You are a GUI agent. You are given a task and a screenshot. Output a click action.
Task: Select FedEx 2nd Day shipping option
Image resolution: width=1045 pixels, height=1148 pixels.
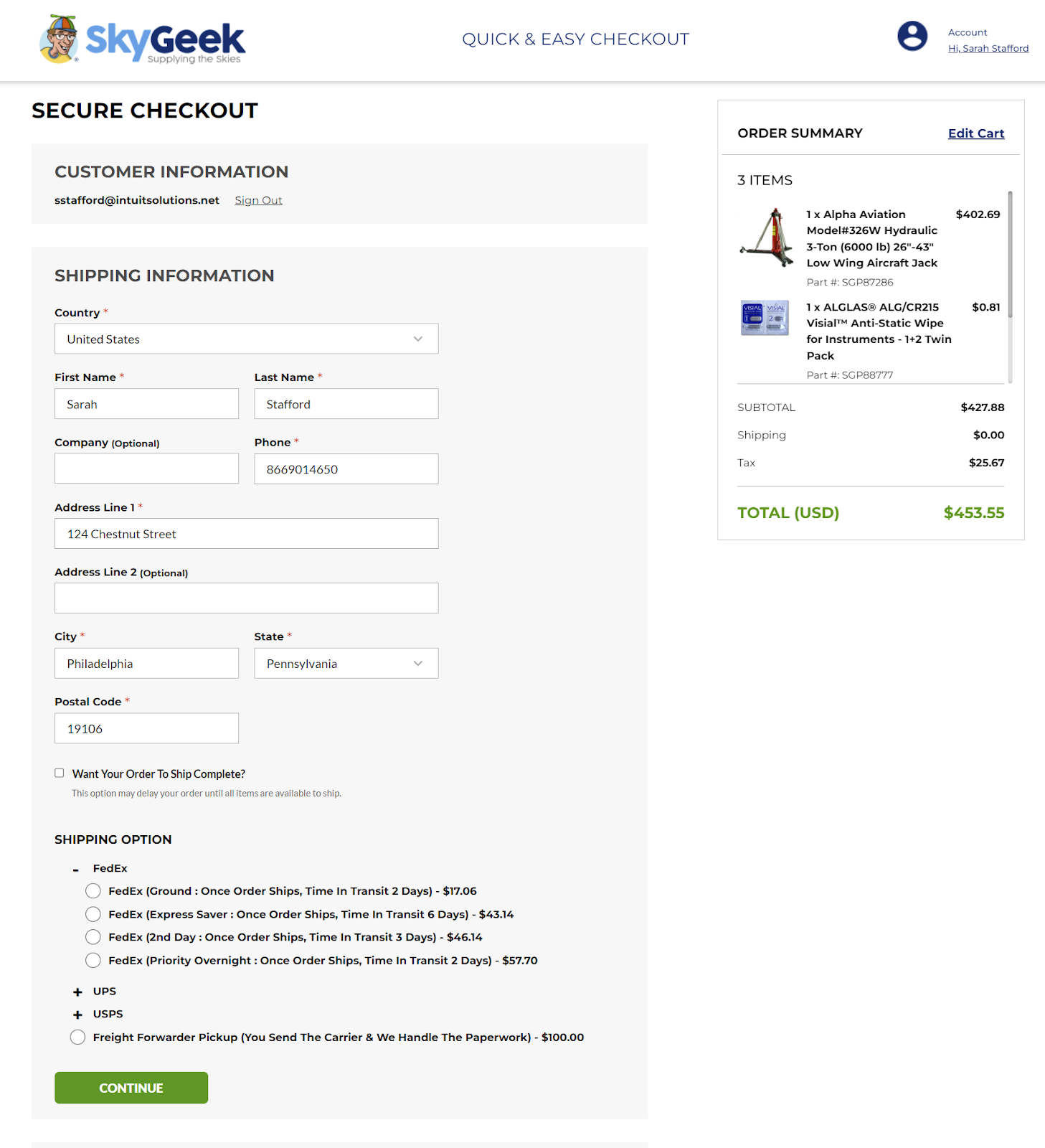[x=93, y=937]
